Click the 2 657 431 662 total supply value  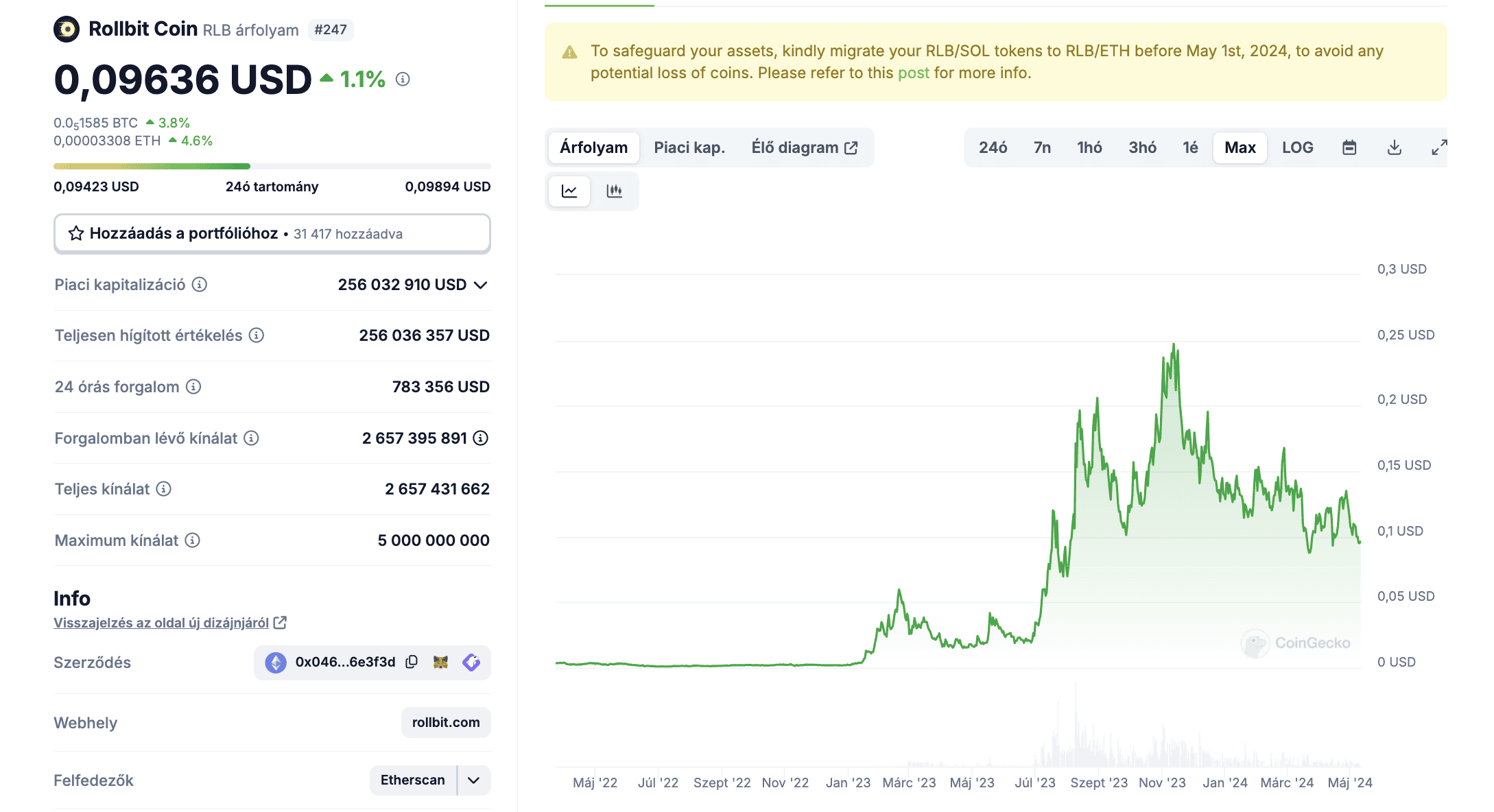click(x=438, y=489)
